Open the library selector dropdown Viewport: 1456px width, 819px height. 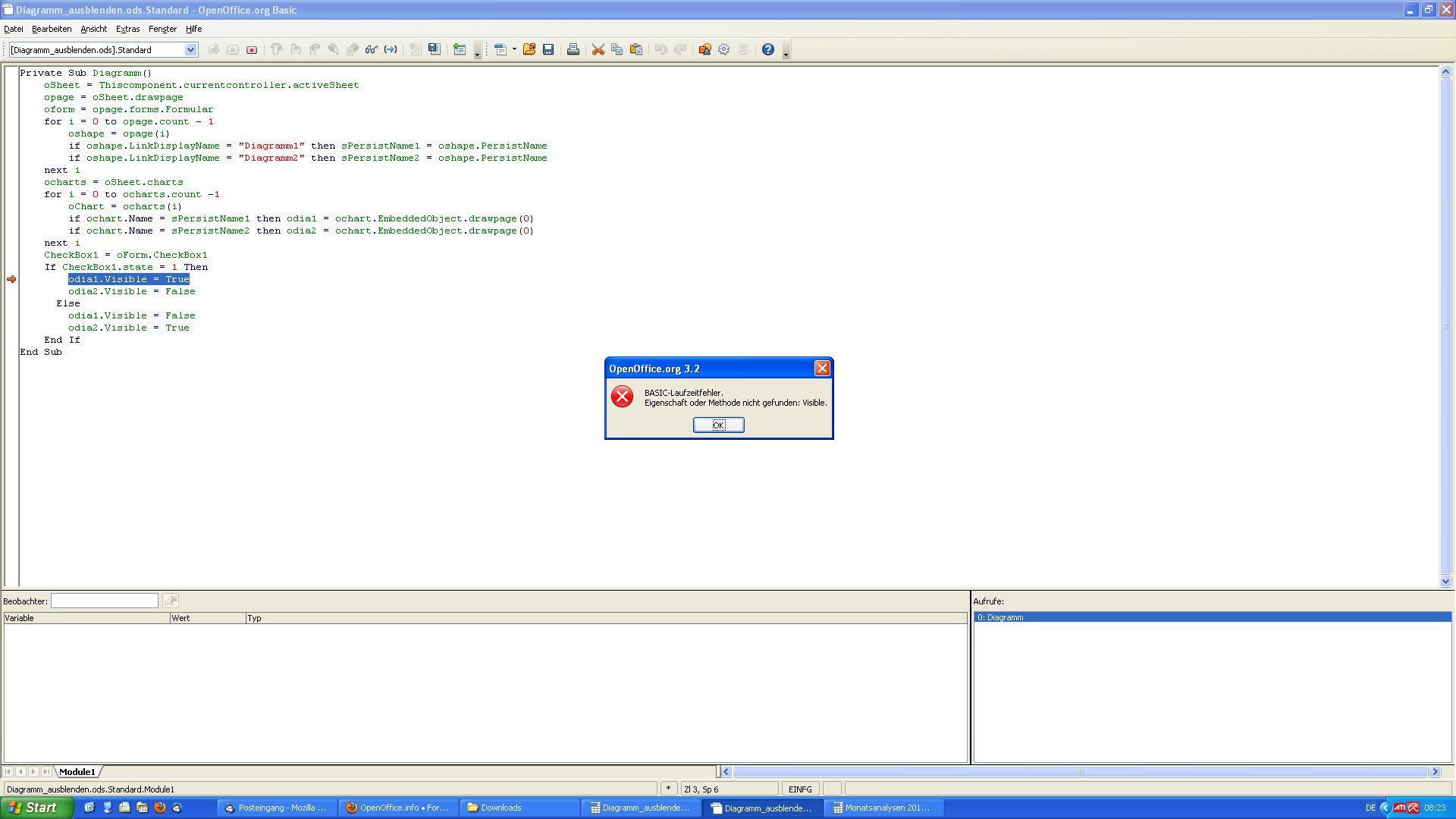click(x=190, y=50)
